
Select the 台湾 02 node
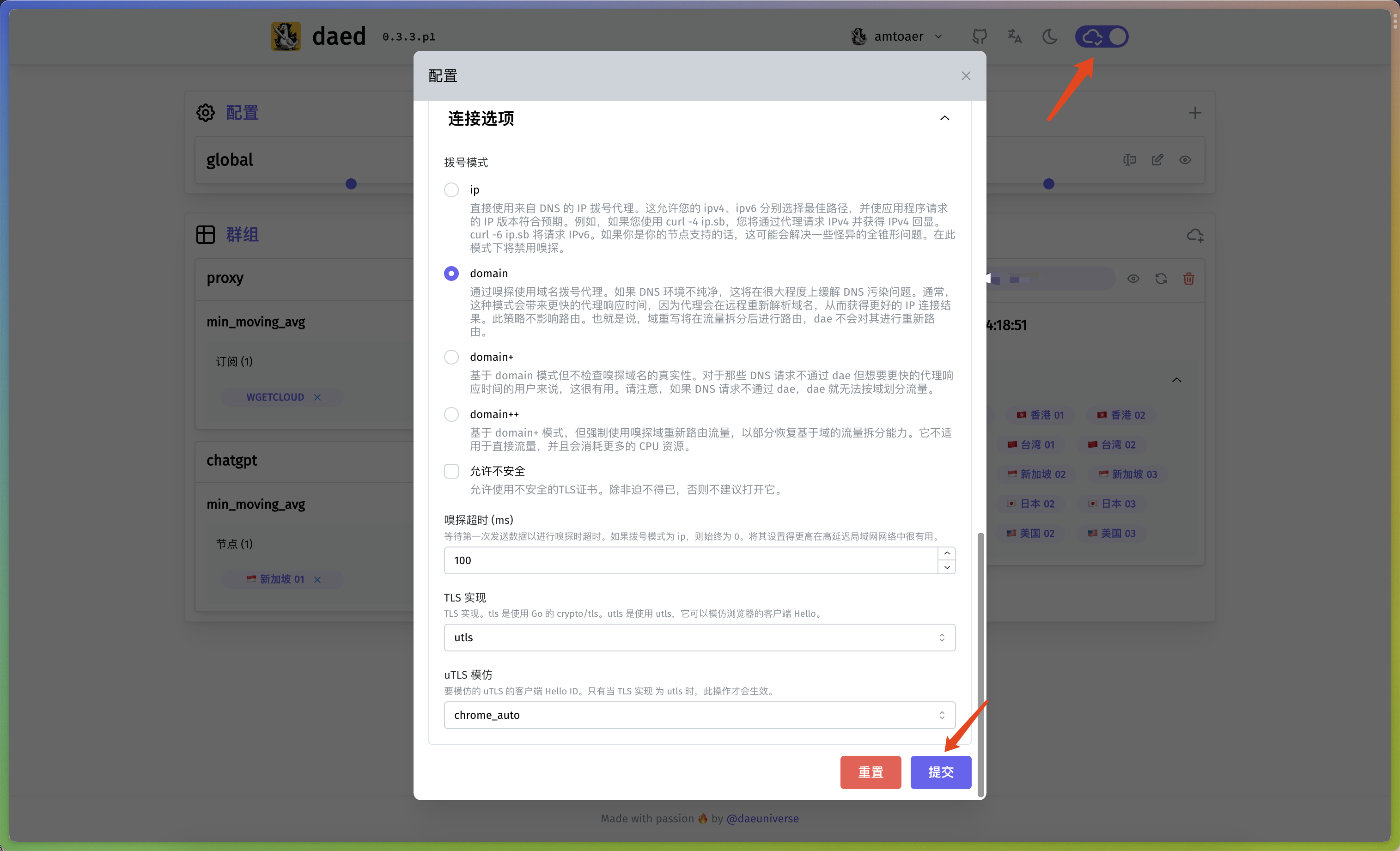tap(1111, 445)
